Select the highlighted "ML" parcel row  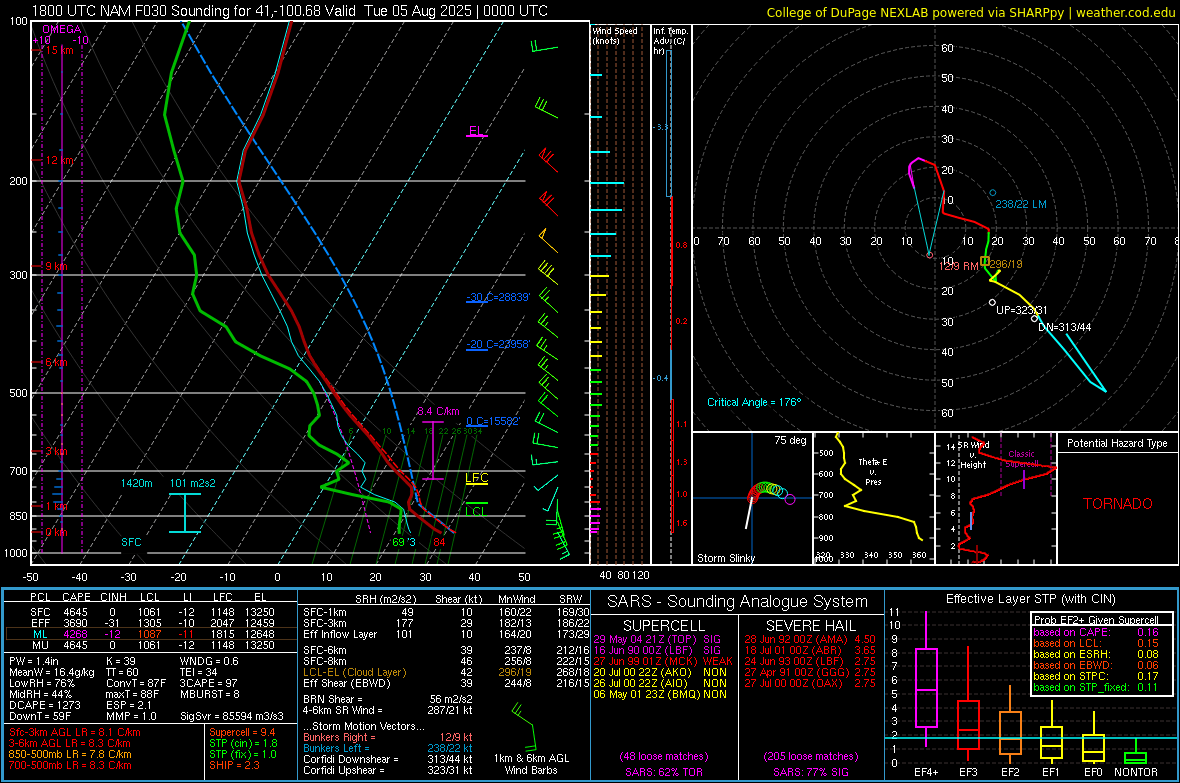(x=151, y=634)
